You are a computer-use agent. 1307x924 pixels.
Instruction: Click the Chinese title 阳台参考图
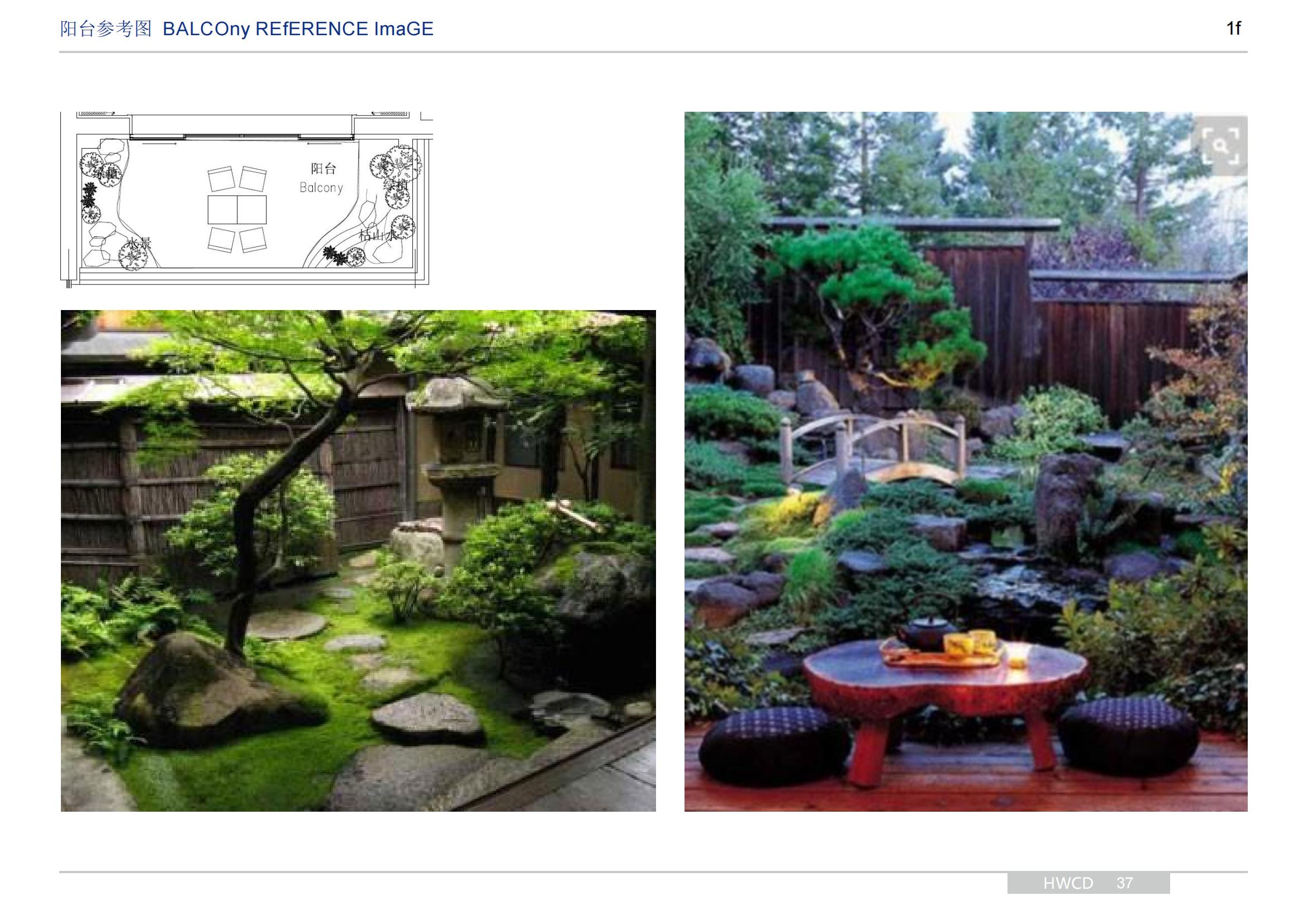pos(106,28)
